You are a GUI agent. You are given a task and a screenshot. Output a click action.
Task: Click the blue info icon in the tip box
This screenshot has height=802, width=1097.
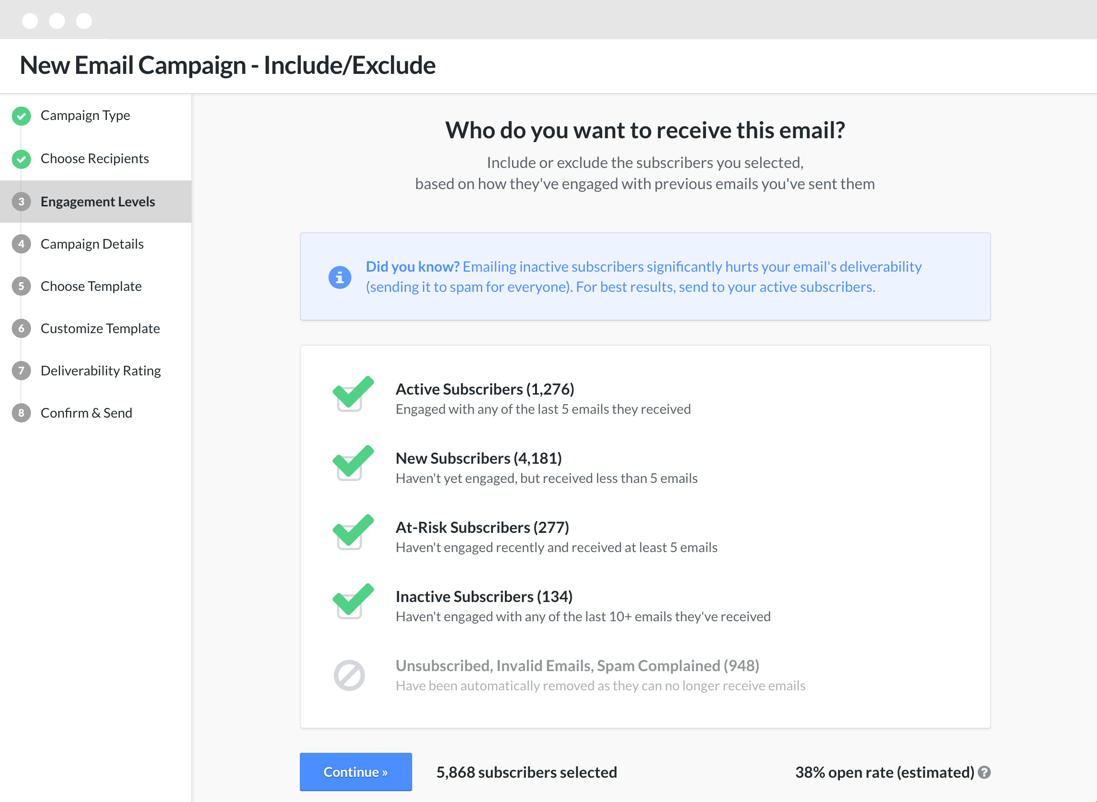(340, 277)
